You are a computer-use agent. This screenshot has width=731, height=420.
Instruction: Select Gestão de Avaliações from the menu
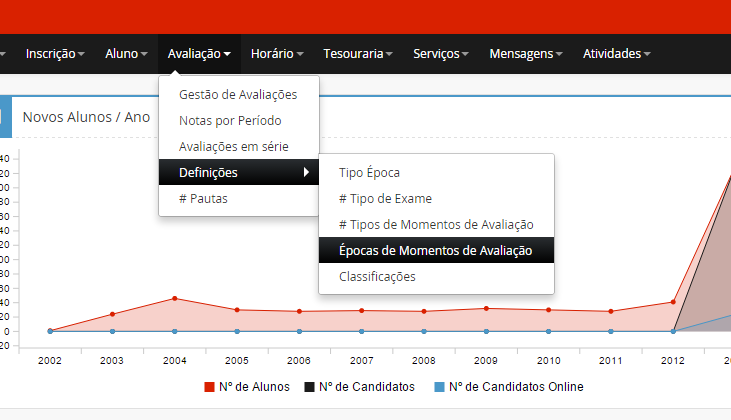(x=238, y=95)
